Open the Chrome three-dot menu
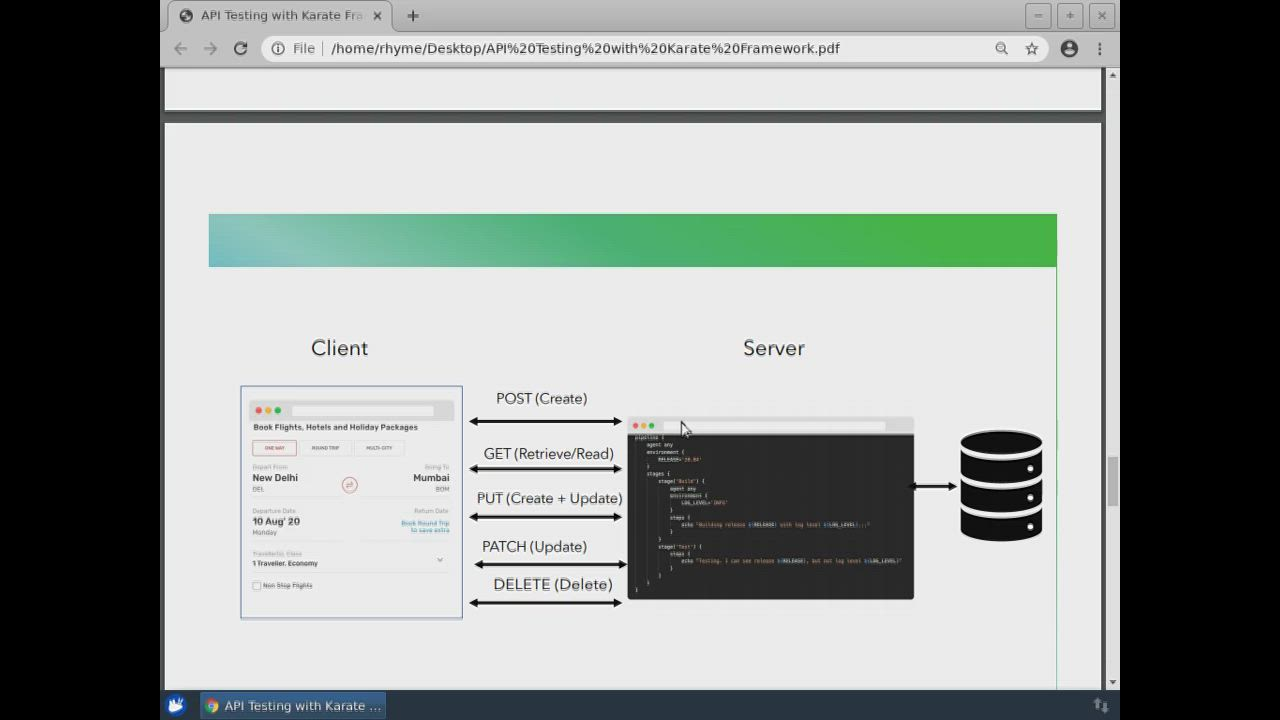 pyautogui.click(x=1099, y=48)
